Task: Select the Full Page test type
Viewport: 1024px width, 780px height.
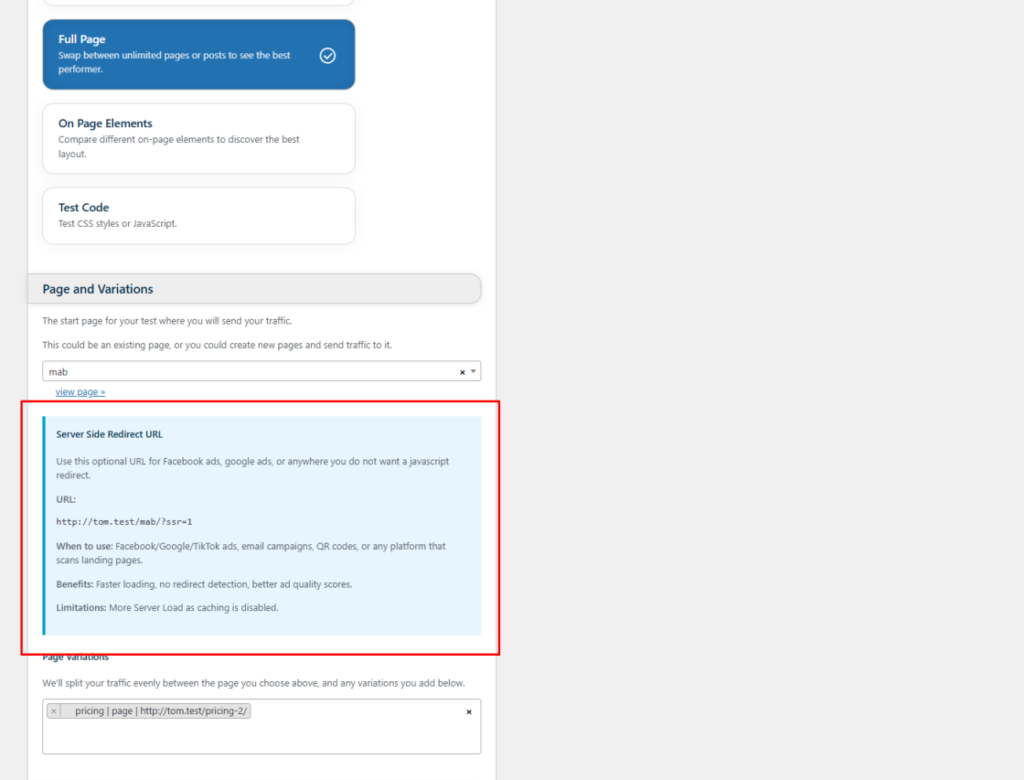Action: pos(199,54)
